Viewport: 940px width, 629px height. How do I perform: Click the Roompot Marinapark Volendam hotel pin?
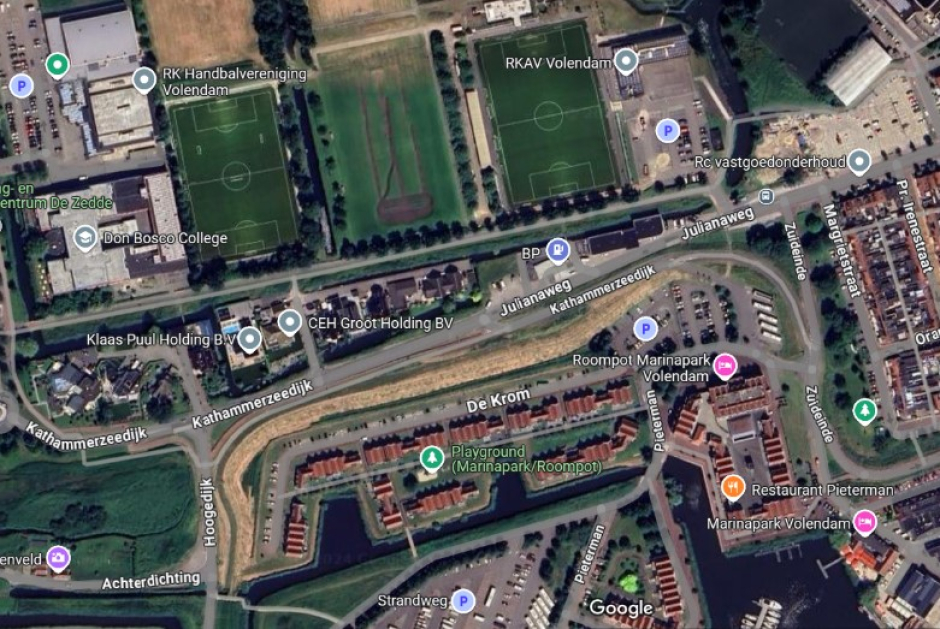725,365
